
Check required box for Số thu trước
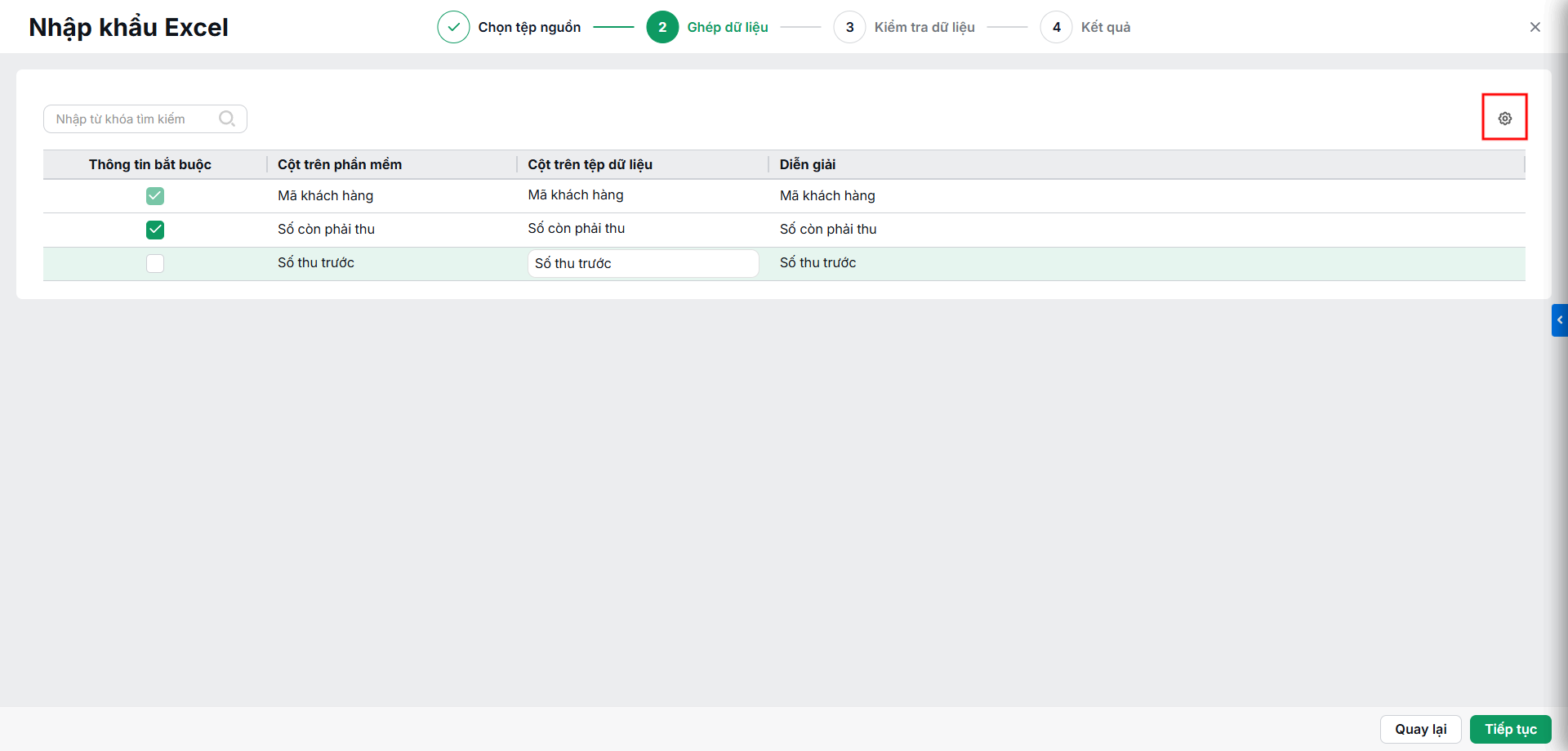[155, 263]
